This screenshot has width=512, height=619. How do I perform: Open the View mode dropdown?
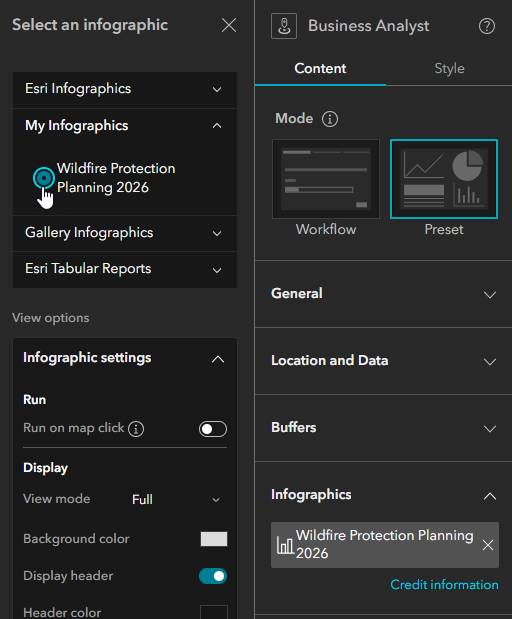tap(176, 500)
